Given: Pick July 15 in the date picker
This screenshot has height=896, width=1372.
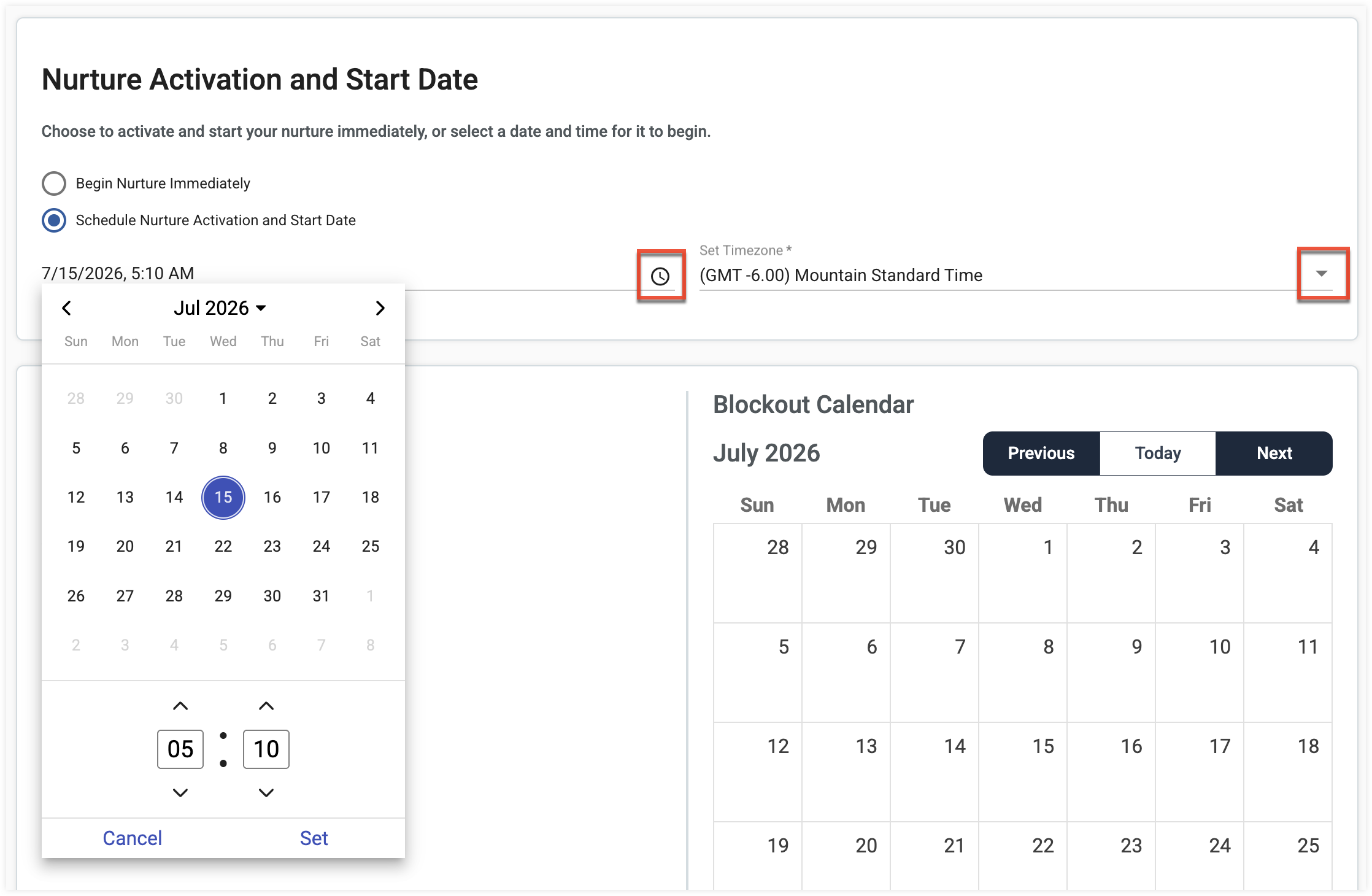Looking at the screenshot, I should point(223,498).
